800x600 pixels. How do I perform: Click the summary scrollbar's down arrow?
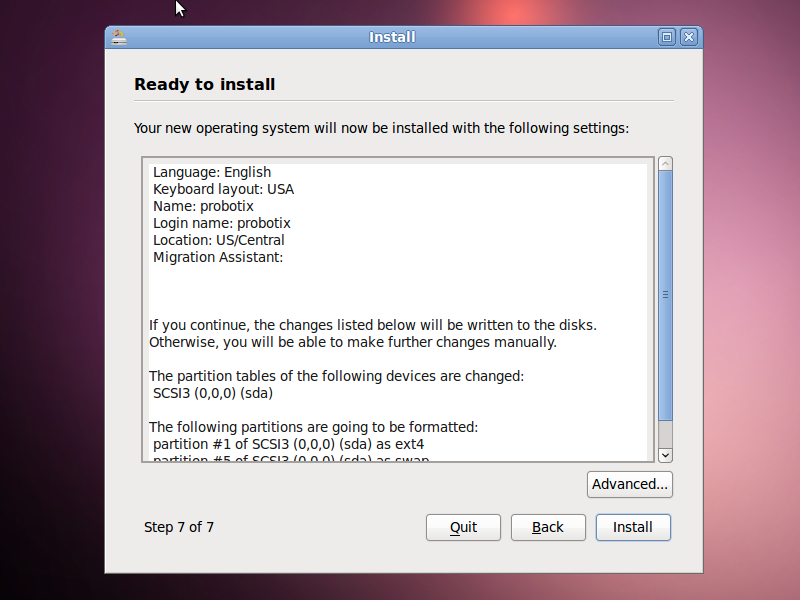tap(666, 454)
